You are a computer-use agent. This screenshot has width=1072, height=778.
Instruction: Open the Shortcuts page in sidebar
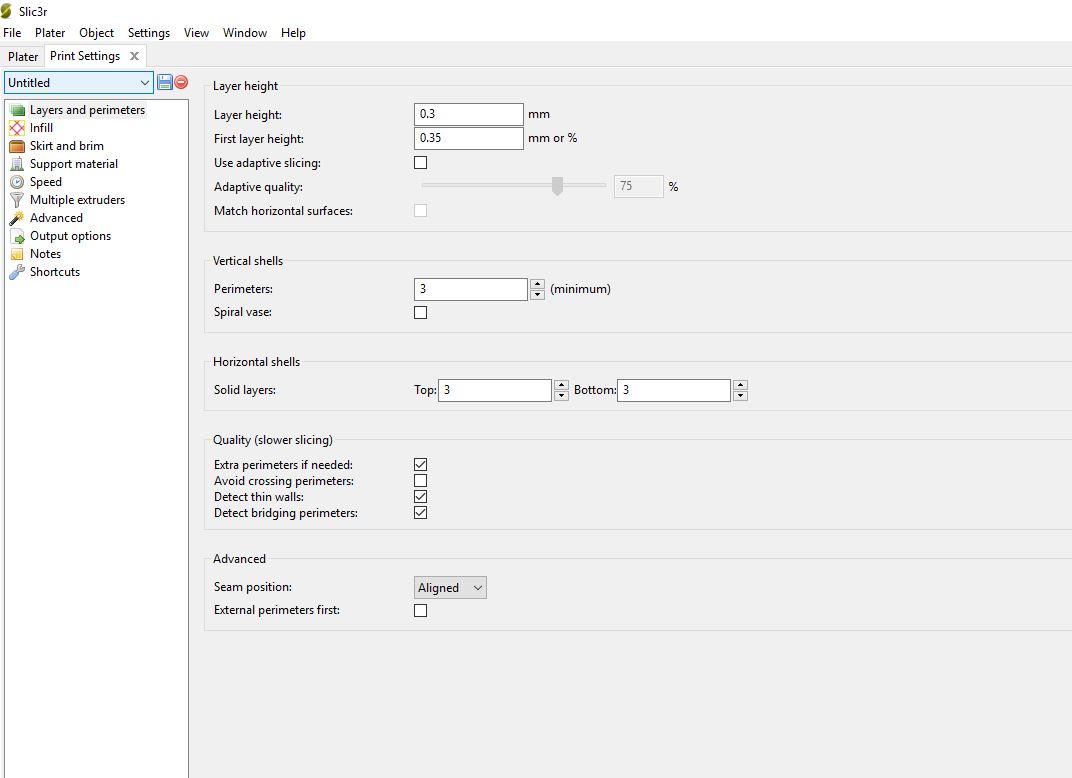pos(54,272)
